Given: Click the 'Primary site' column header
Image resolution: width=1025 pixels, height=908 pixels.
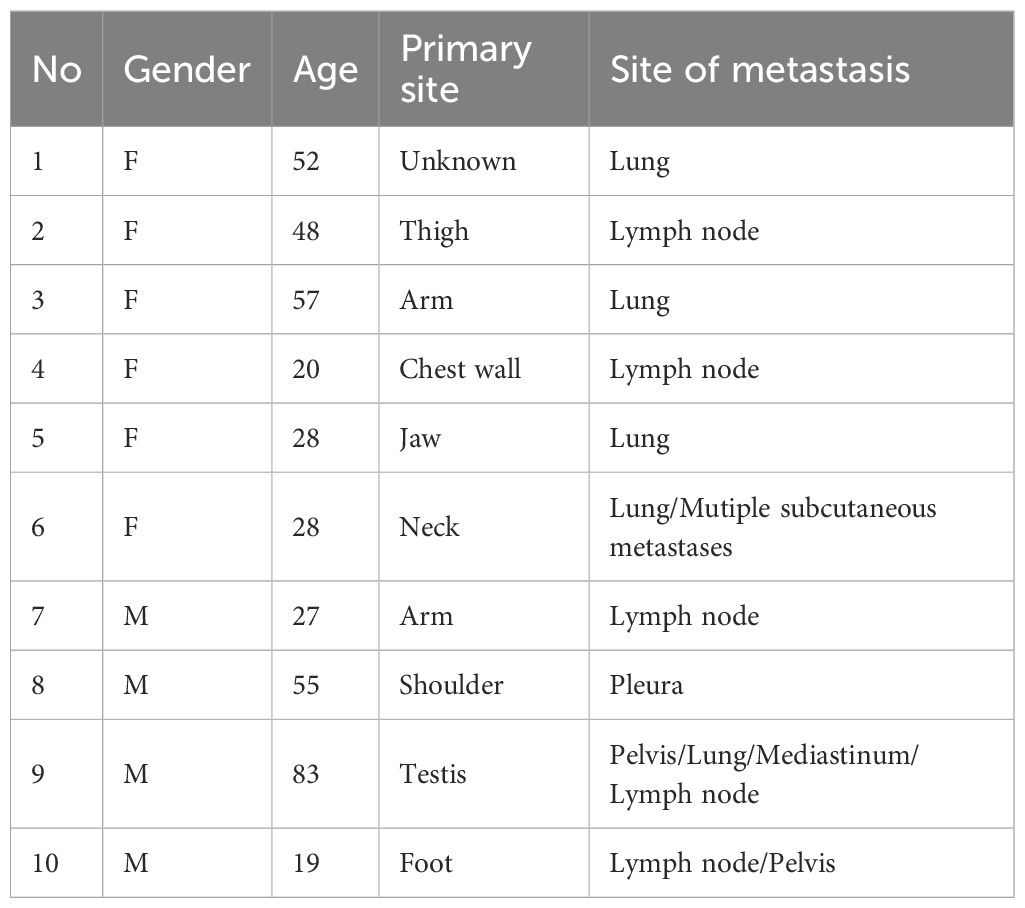Looking at the screenshot, I should click(x=465, y=69).
